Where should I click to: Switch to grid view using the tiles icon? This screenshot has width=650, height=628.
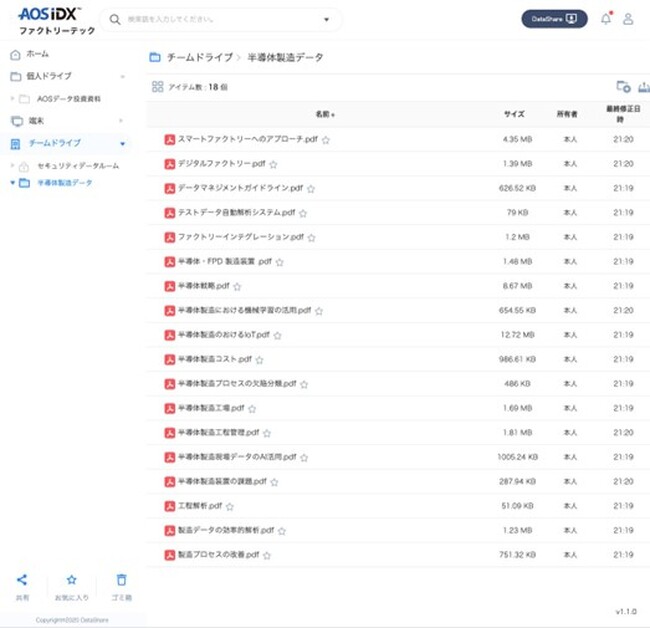point(157,87)
